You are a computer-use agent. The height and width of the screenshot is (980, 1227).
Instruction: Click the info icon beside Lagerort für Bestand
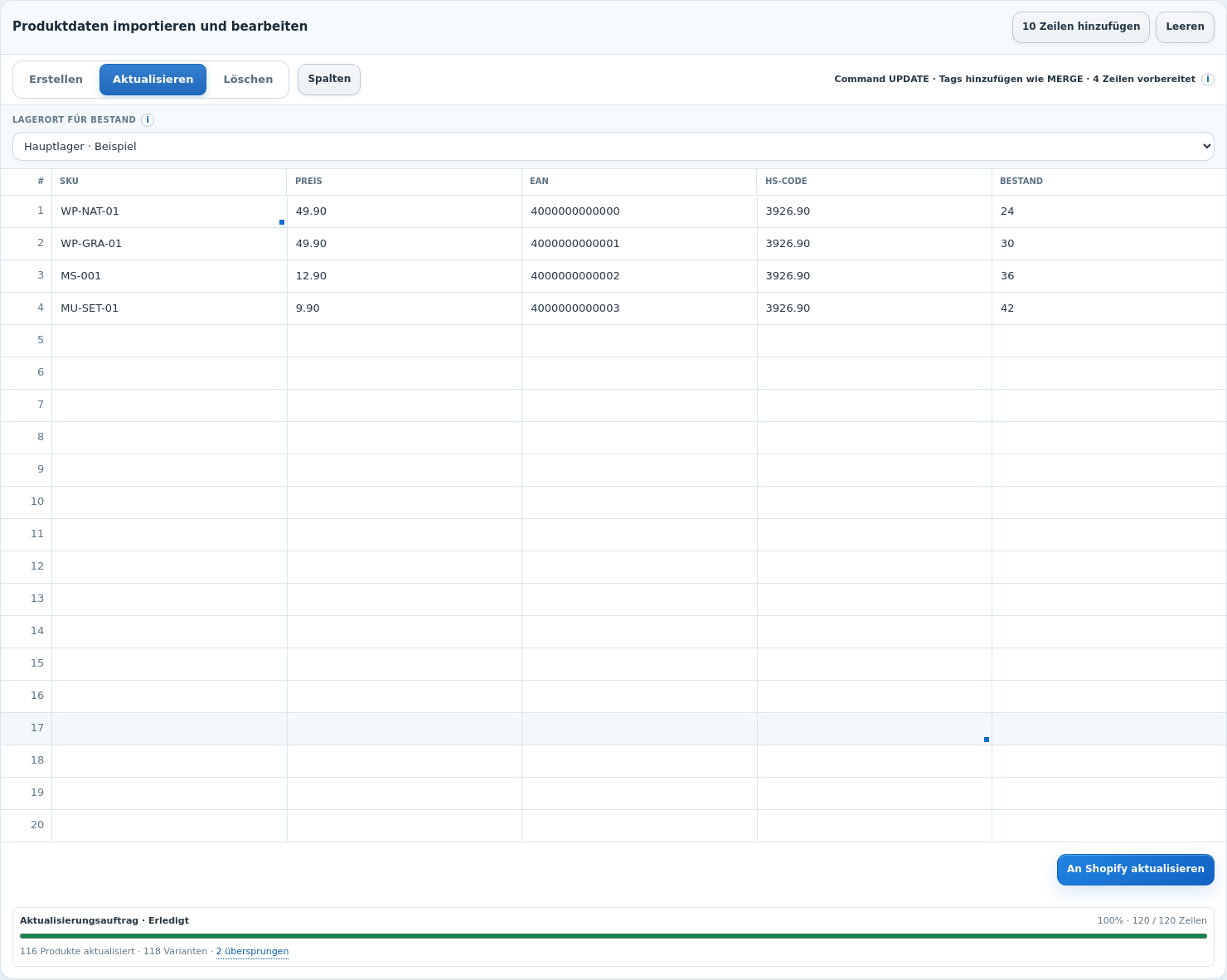tap(148, 120)
